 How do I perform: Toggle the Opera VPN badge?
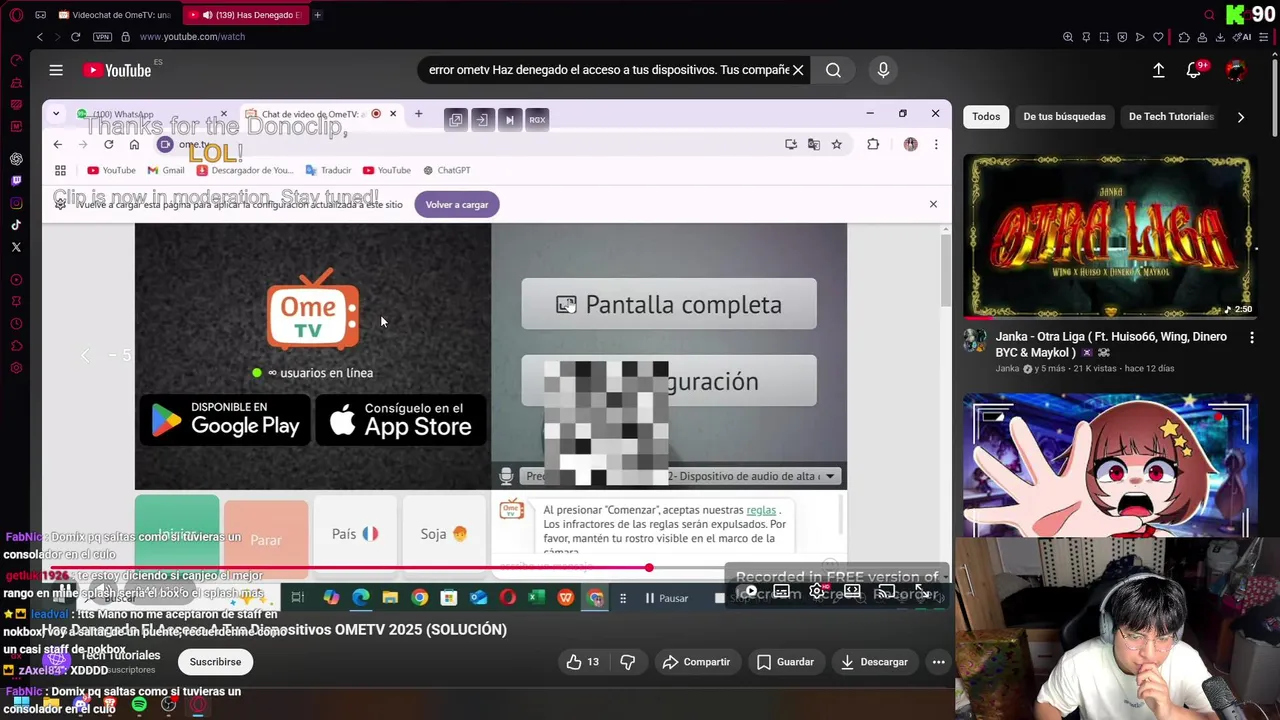click(x=102, y=37)
